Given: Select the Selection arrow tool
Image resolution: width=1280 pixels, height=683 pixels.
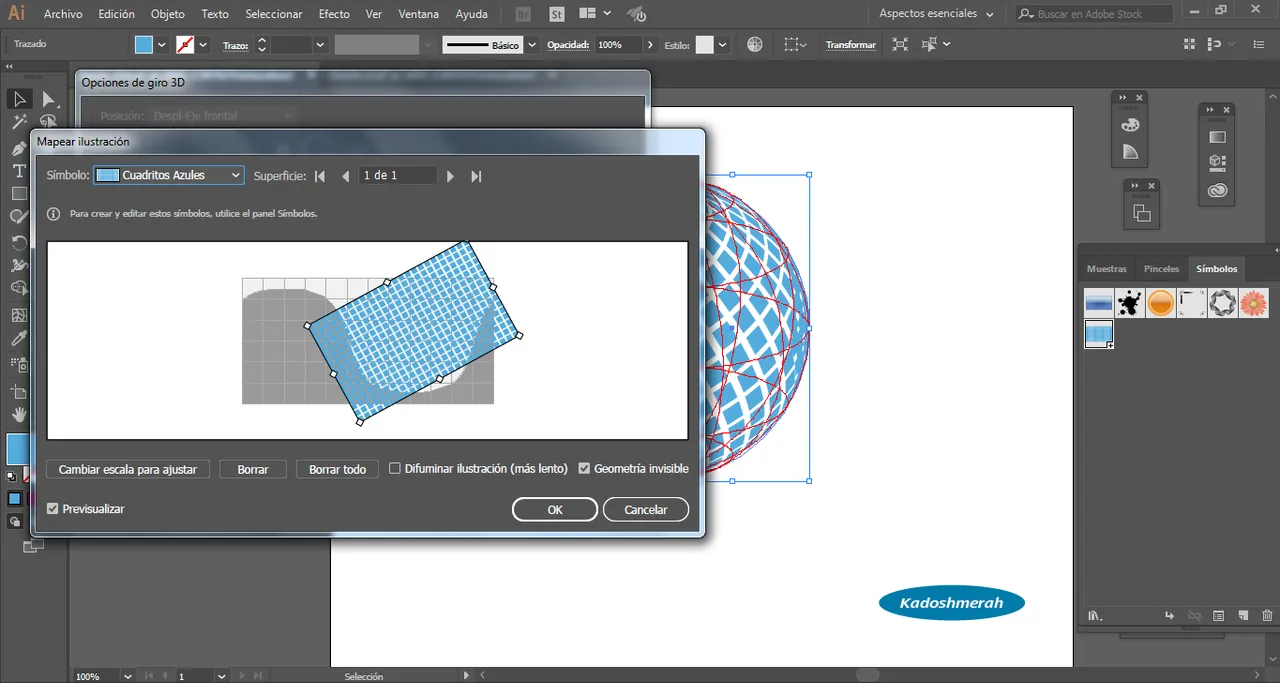Looking at the screenshot, I should coord(19,99).
